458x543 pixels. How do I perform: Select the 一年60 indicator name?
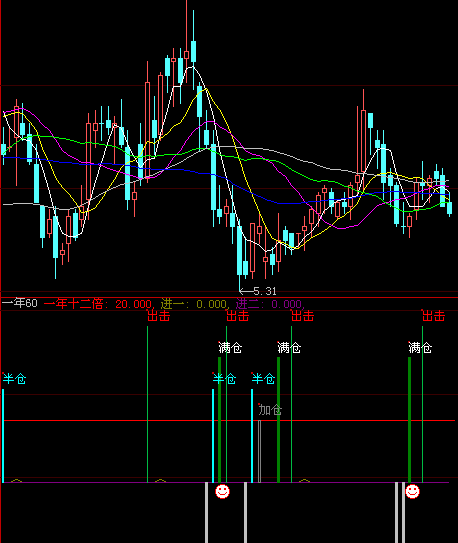(20, 304)
